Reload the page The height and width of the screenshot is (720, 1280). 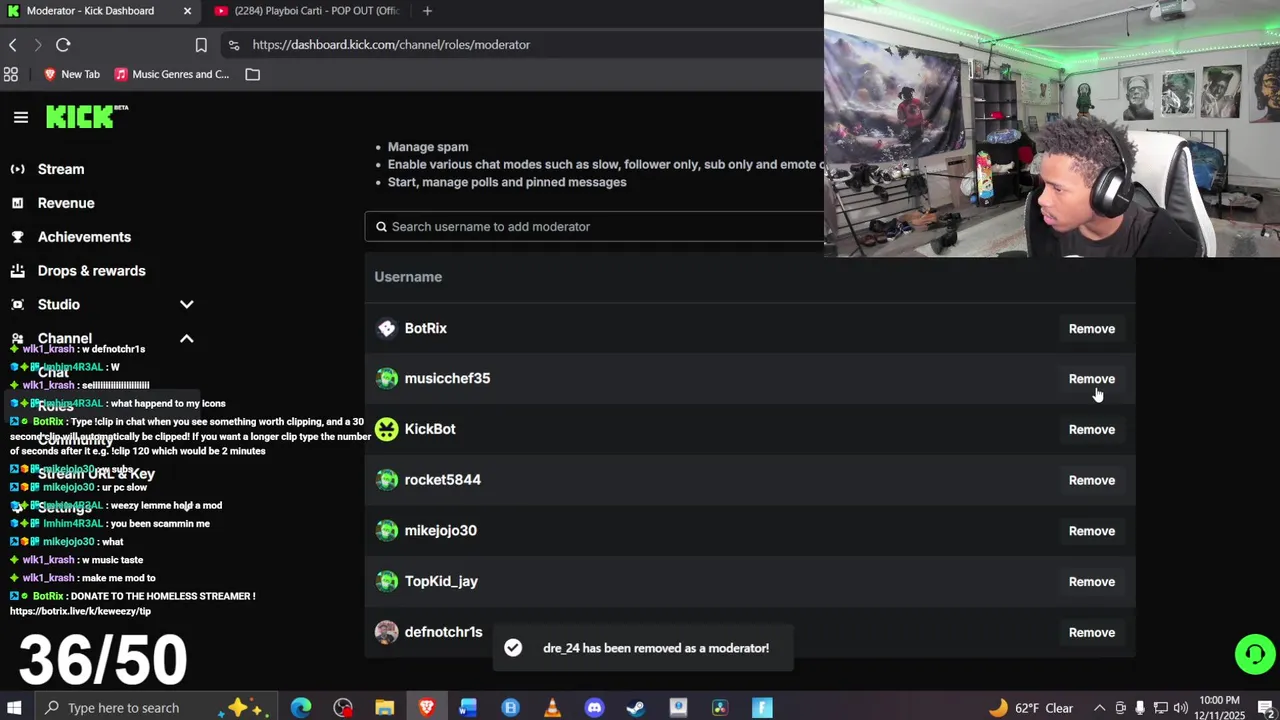[x=63, y=45]
